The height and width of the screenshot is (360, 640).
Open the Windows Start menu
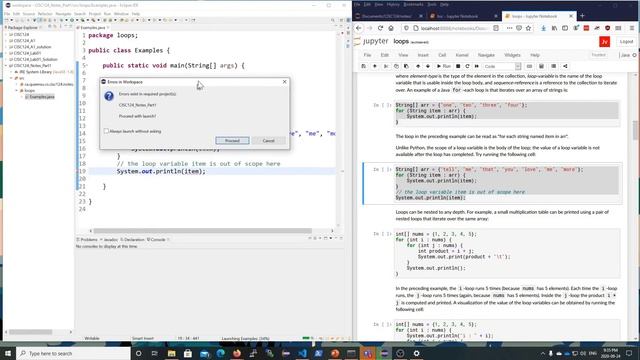click(x=8, y=353)
